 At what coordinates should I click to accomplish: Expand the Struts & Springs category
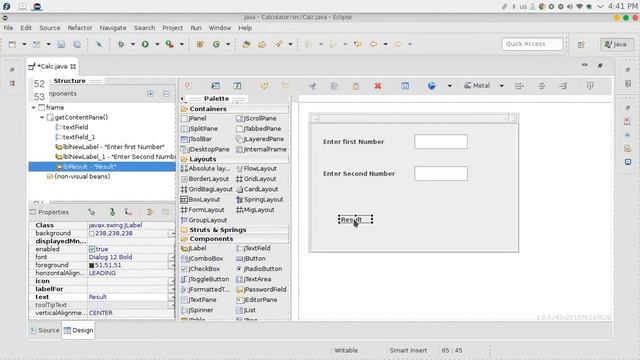click(234, 230)
